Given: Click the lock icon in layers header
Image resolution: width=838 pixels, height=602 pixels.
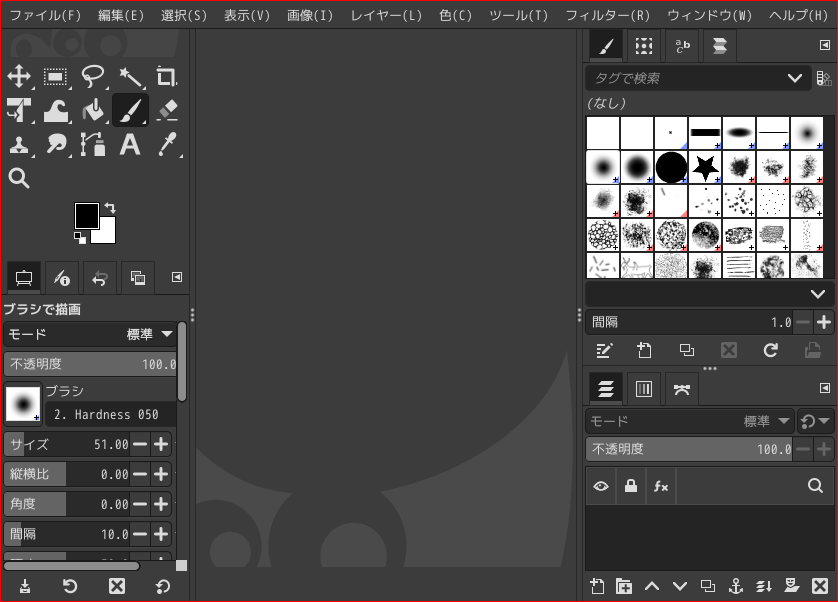Looking at the screenshot, I should (x=631, y=486).
